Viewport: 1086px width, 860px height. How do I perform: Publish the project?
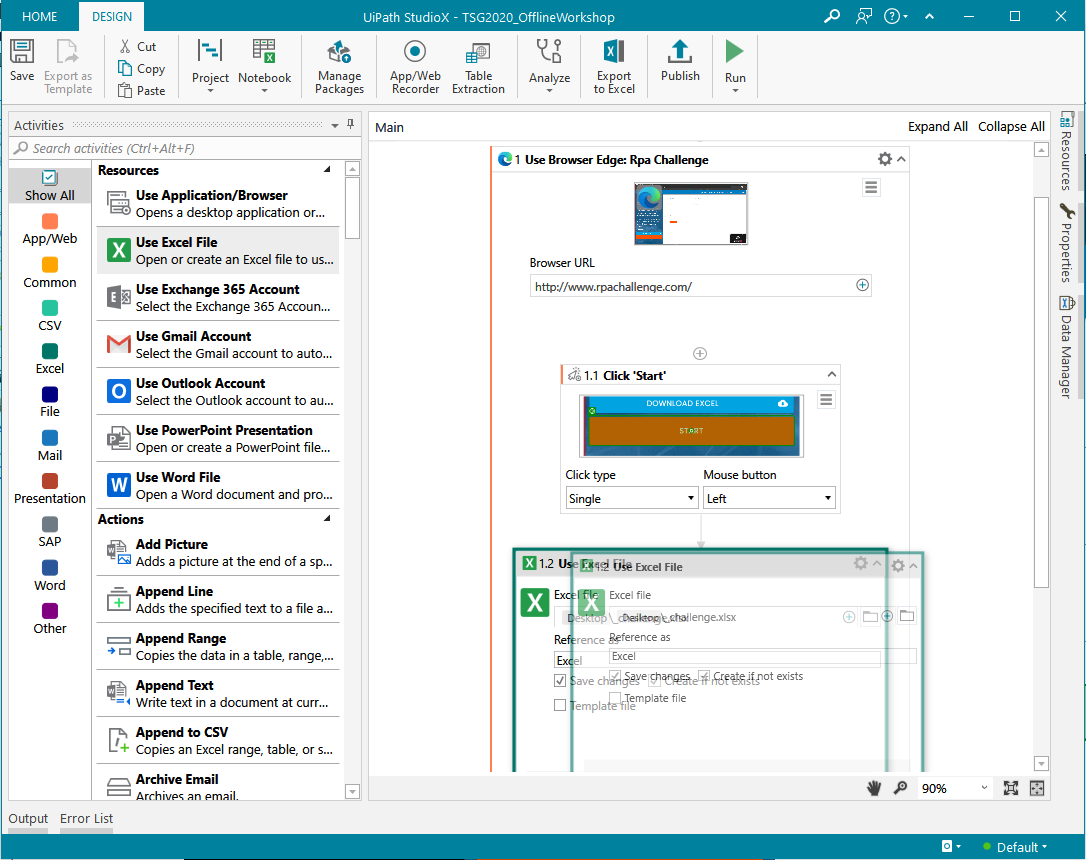tap(680, 61)
